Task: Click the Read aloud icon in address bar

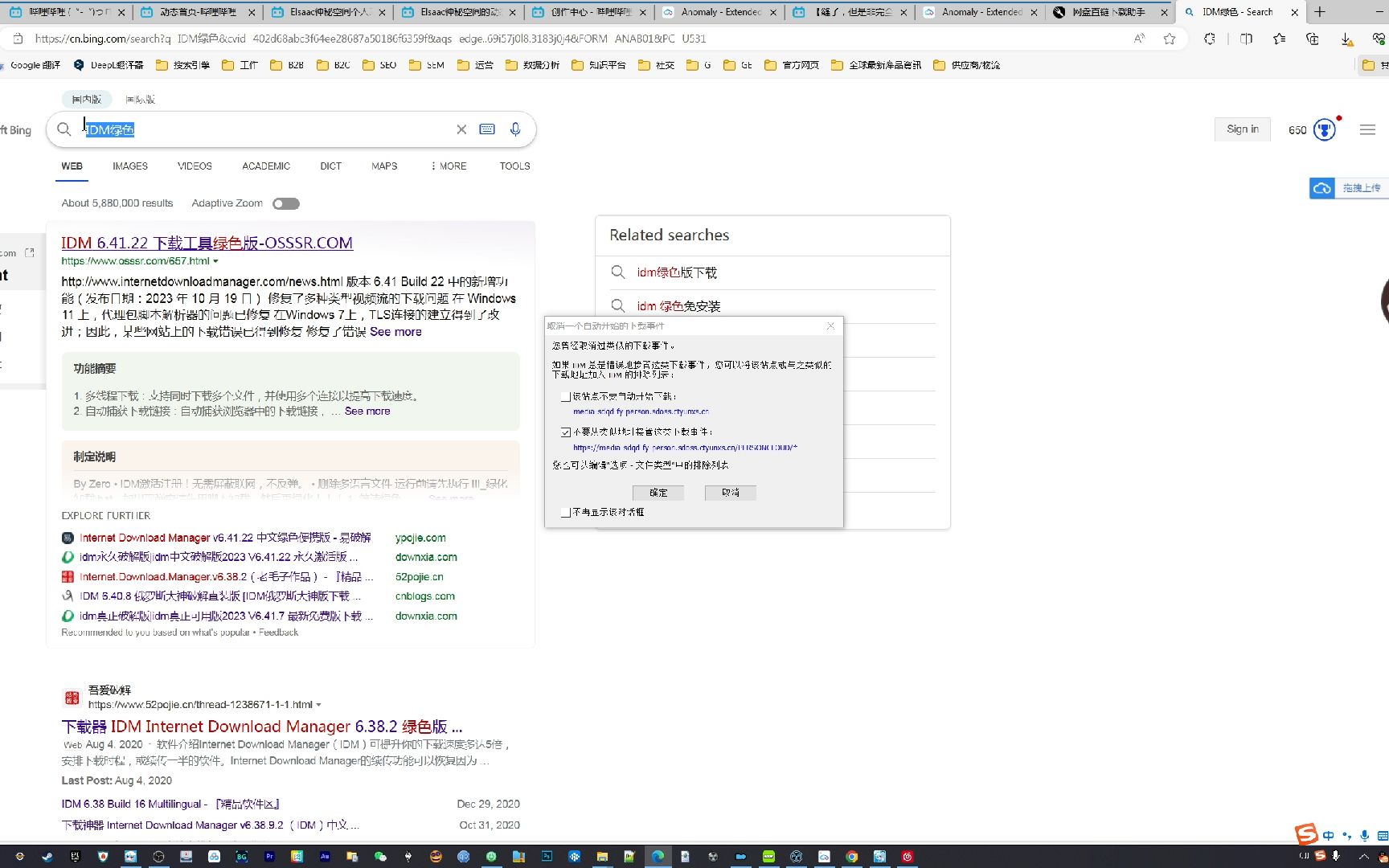Action: point(1139,39)
